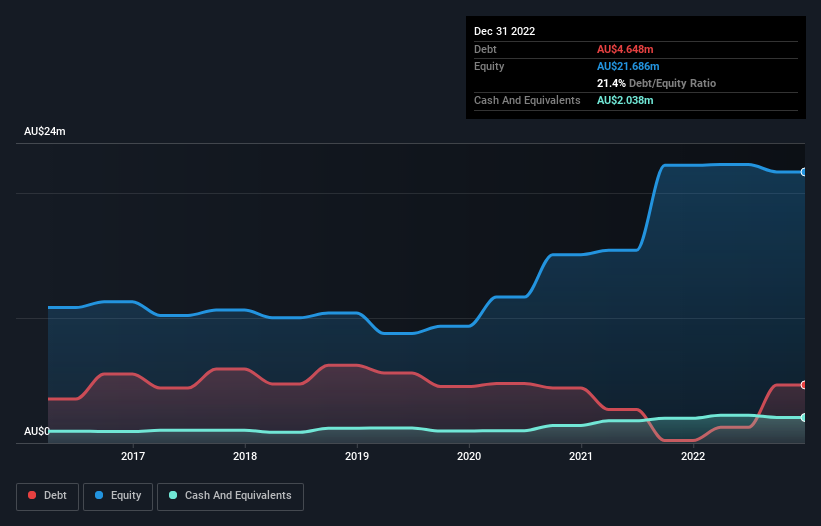The height and width of the screenshot is (526, 821).
Task: Click the 2020 x-axis label
Action: click(x=469, y=456)
